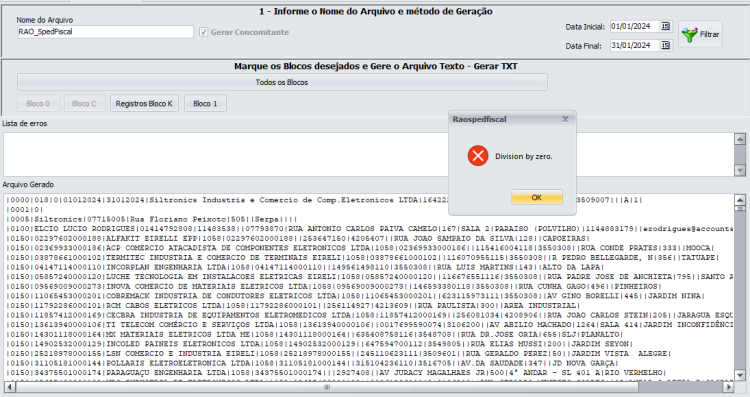
Task: Click the ACP COMERCIO ATACADISTA line
Action: pos(360,248)
